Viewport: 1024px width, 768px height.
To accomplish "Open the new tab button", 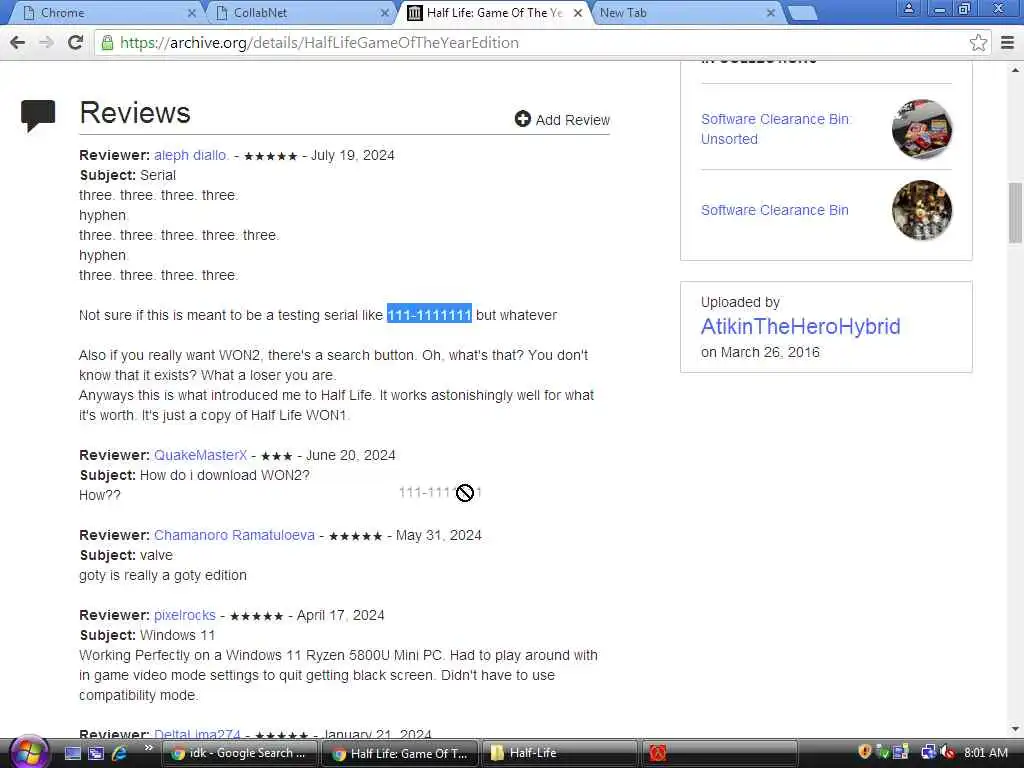I will point(803,12).
